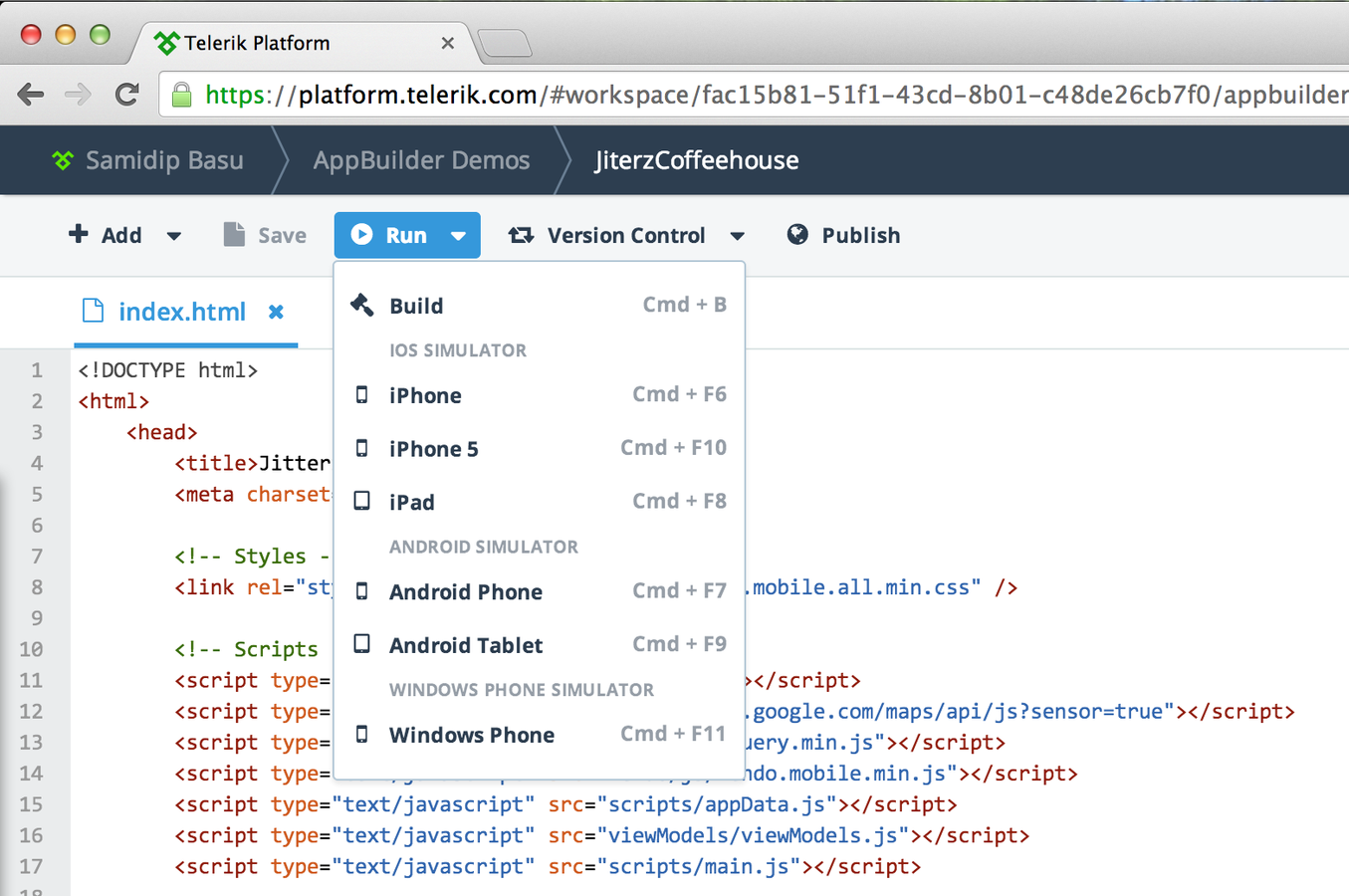Click the tablet icon beside Android Tablet
Image resolution: width=1349 pixels, height=896 pixels.
pyautogui.click(x=362, y=644)
